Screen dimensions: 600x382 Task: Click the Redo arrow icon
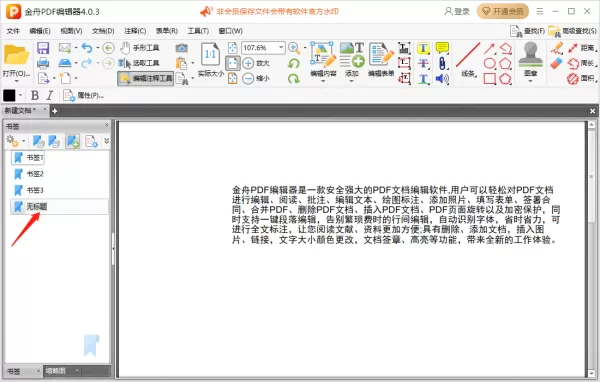click(x=87, y=63)
